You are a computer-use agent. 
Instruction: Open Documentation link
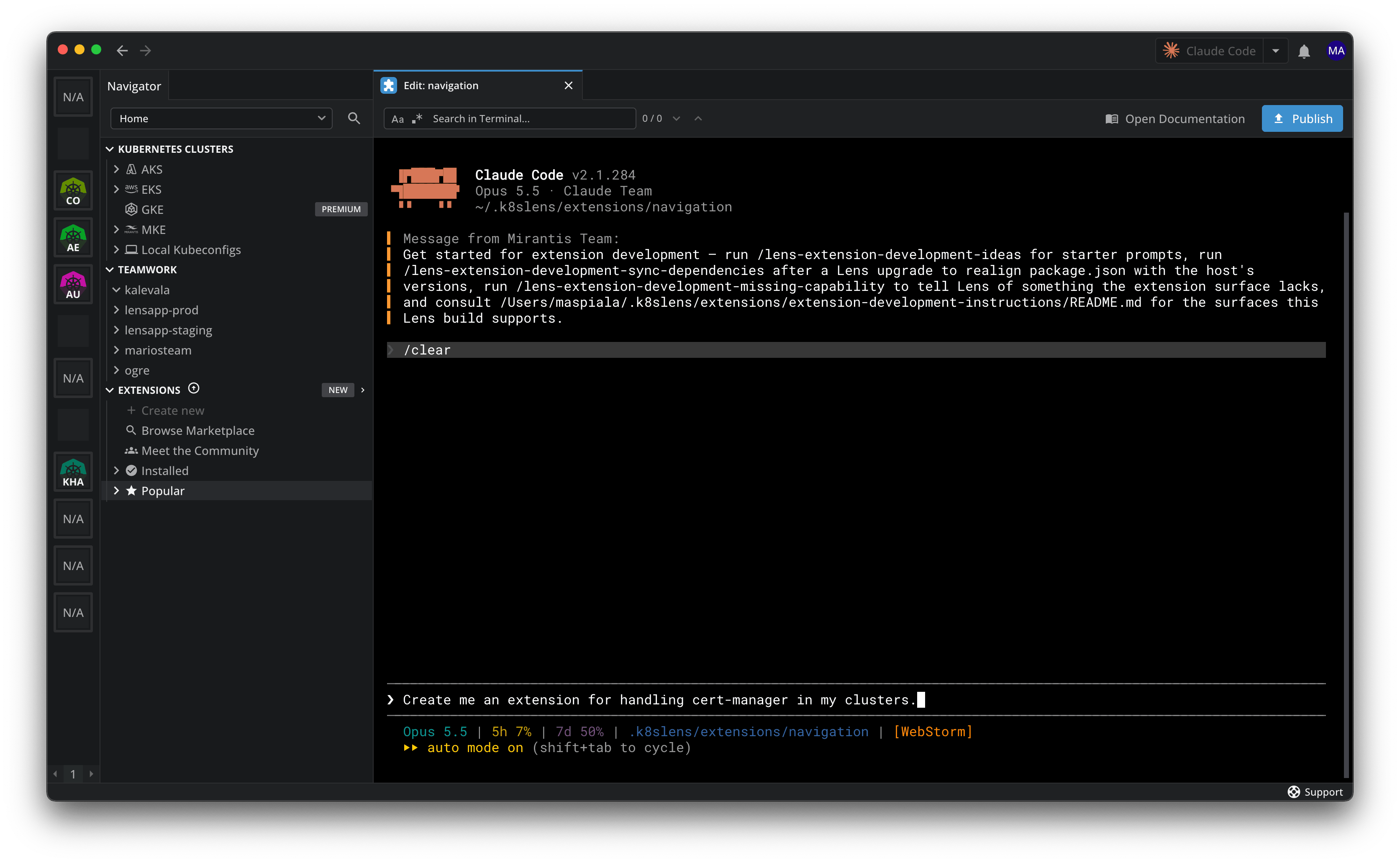(1174, 119)
